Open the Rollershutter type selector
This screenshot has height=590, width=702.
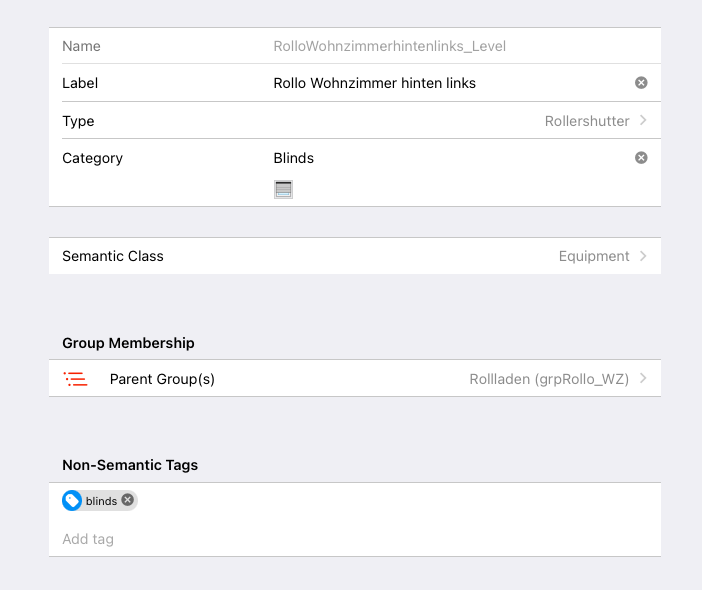point(586,121)
